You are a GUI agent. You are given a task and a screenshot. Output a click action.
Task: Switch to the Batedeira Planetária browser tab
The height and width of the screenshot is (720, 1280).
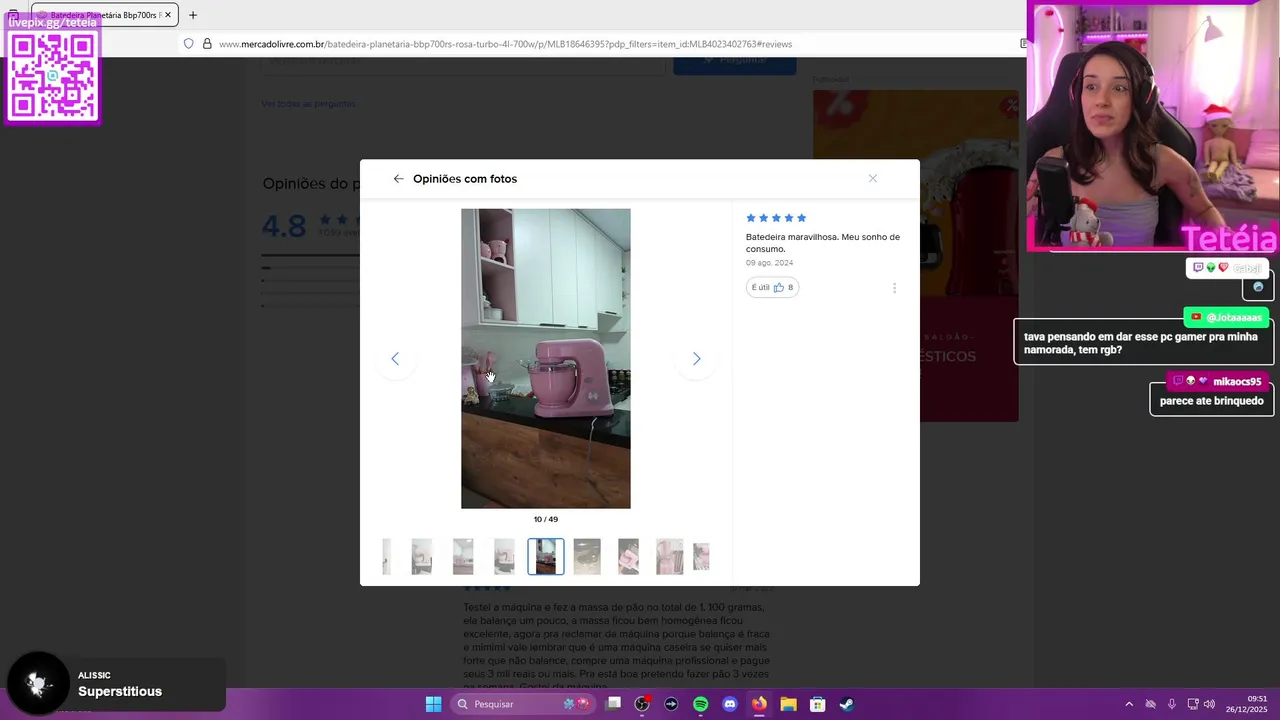point(105,15)
